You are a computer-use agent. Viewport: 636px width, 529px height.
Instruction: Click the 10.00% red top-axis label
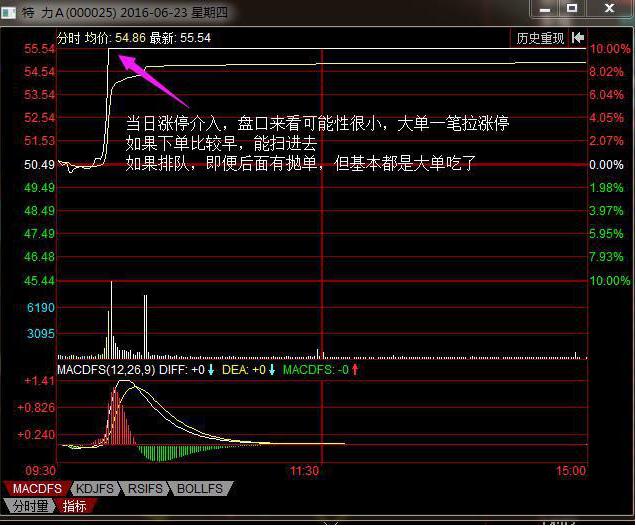tap(610, 49)
